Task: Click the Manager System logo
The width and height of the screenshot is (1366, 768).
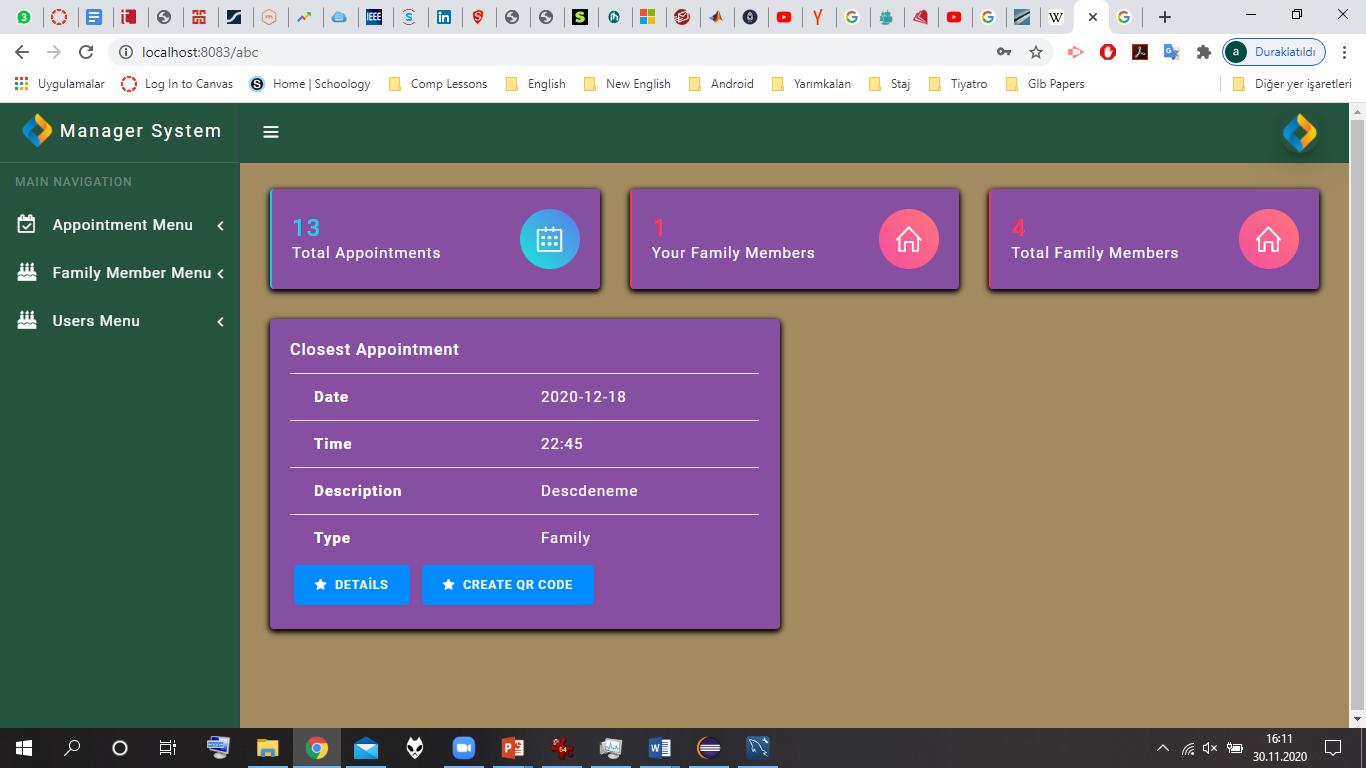Action: pyautogui.click(x=37, y=130)
